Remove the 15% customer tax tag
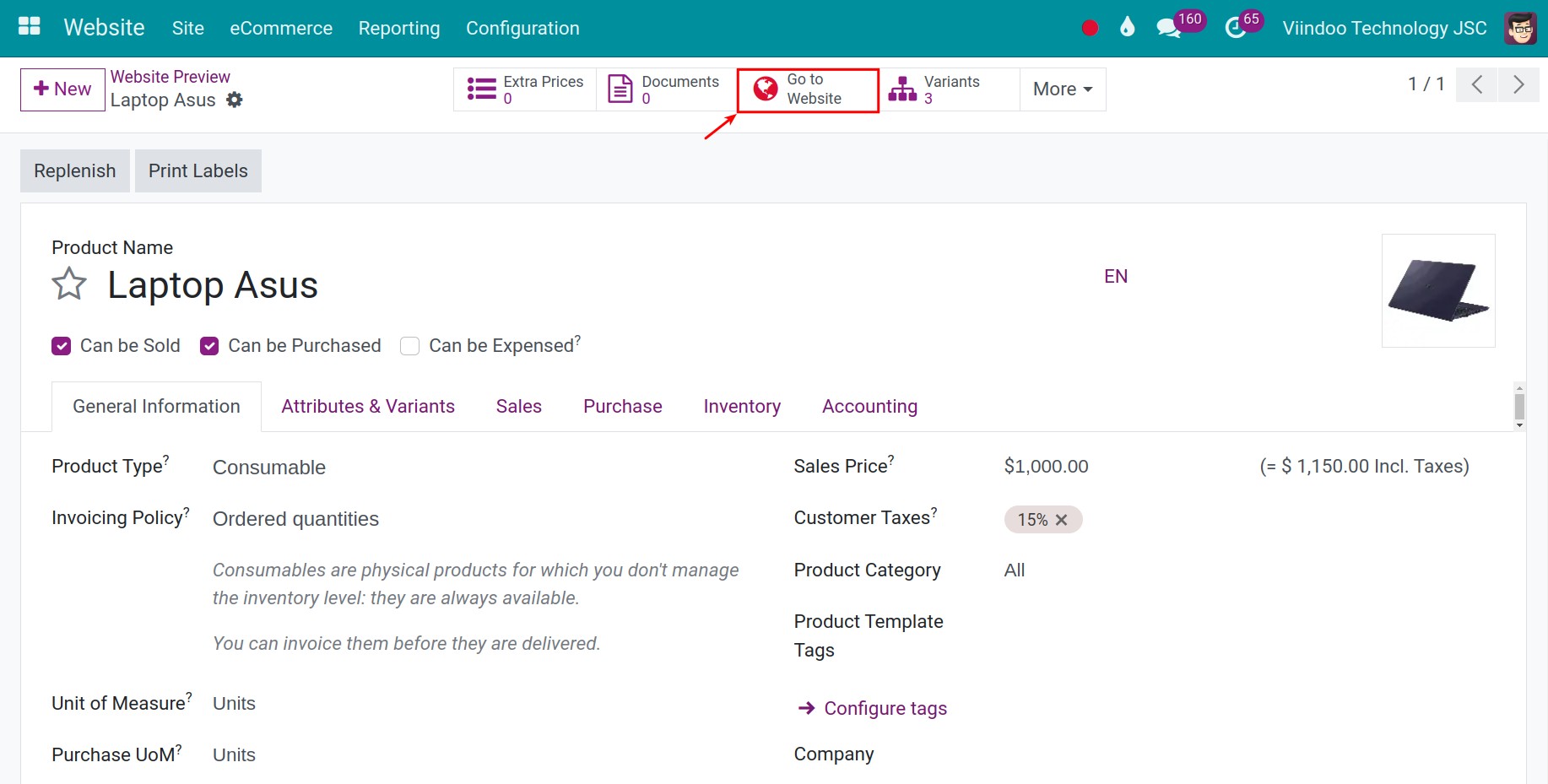Screen dimensions: 1548x784 tap(1062, 520)
